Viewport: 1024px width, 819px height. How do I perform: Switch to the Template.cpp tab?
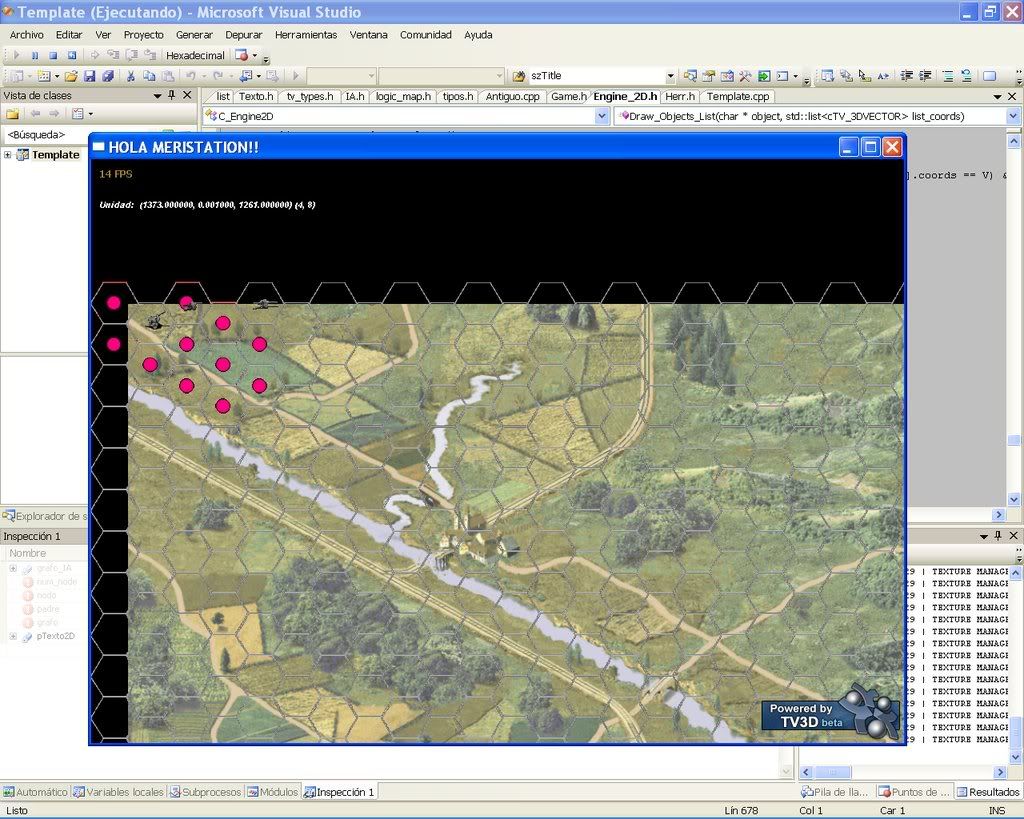click(x=738, y=97)
